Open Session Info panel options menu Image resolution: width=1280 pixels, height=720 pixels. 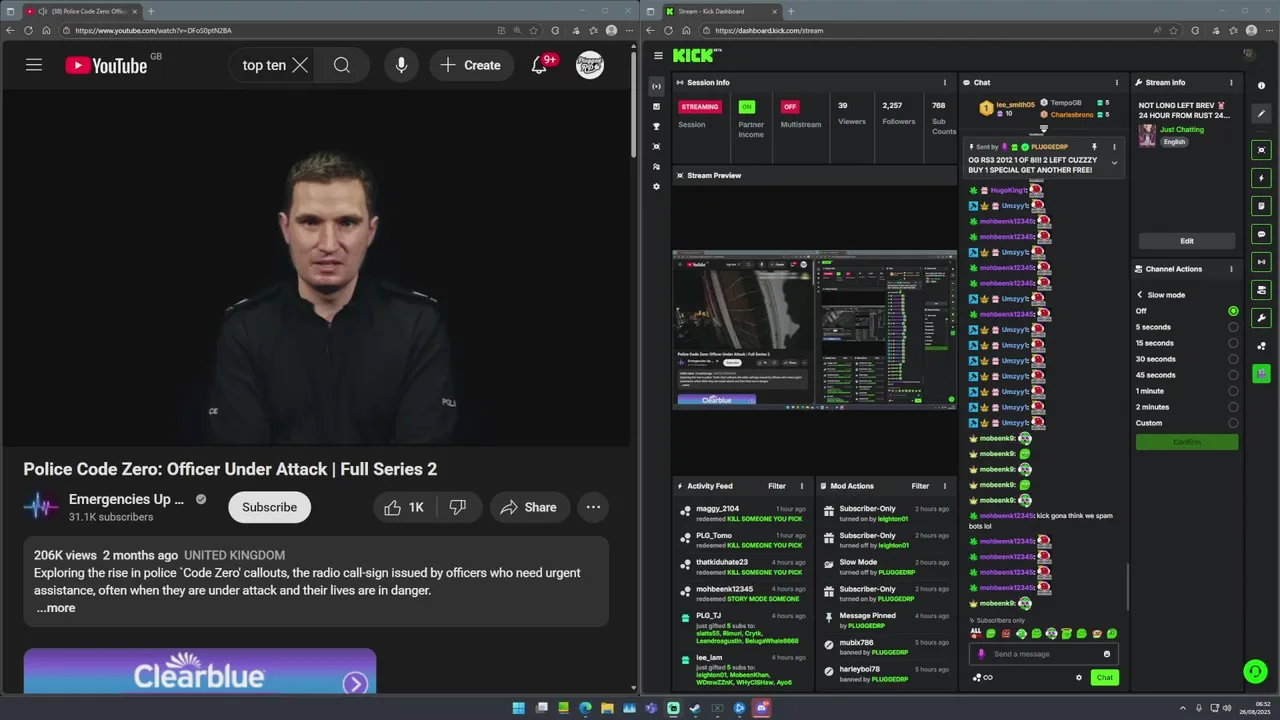click(x=945, y=83)
